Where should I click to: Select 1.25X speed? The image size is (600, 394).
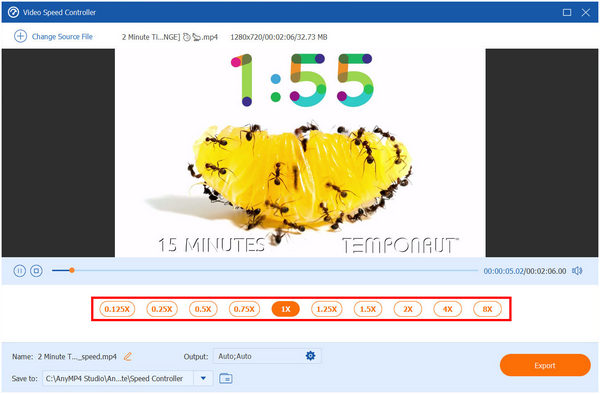(326, 309)
